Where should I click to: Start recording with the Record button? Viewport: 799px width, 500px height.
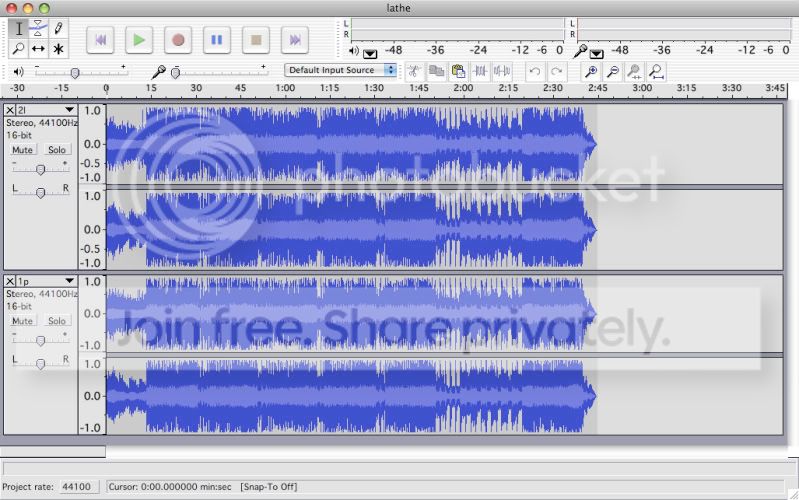[178, 40]
